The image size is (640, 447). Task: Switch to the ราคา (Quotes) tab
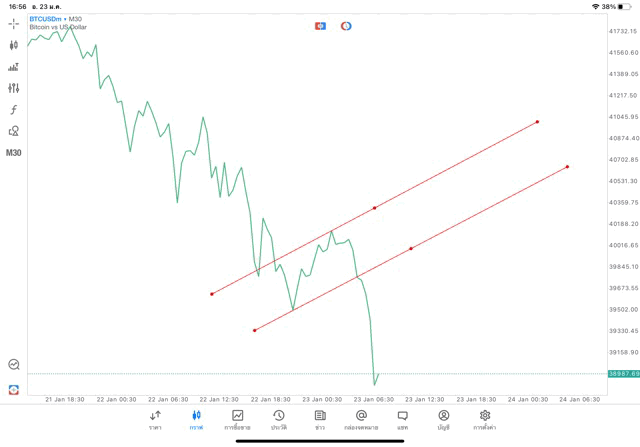coord(155,419)
